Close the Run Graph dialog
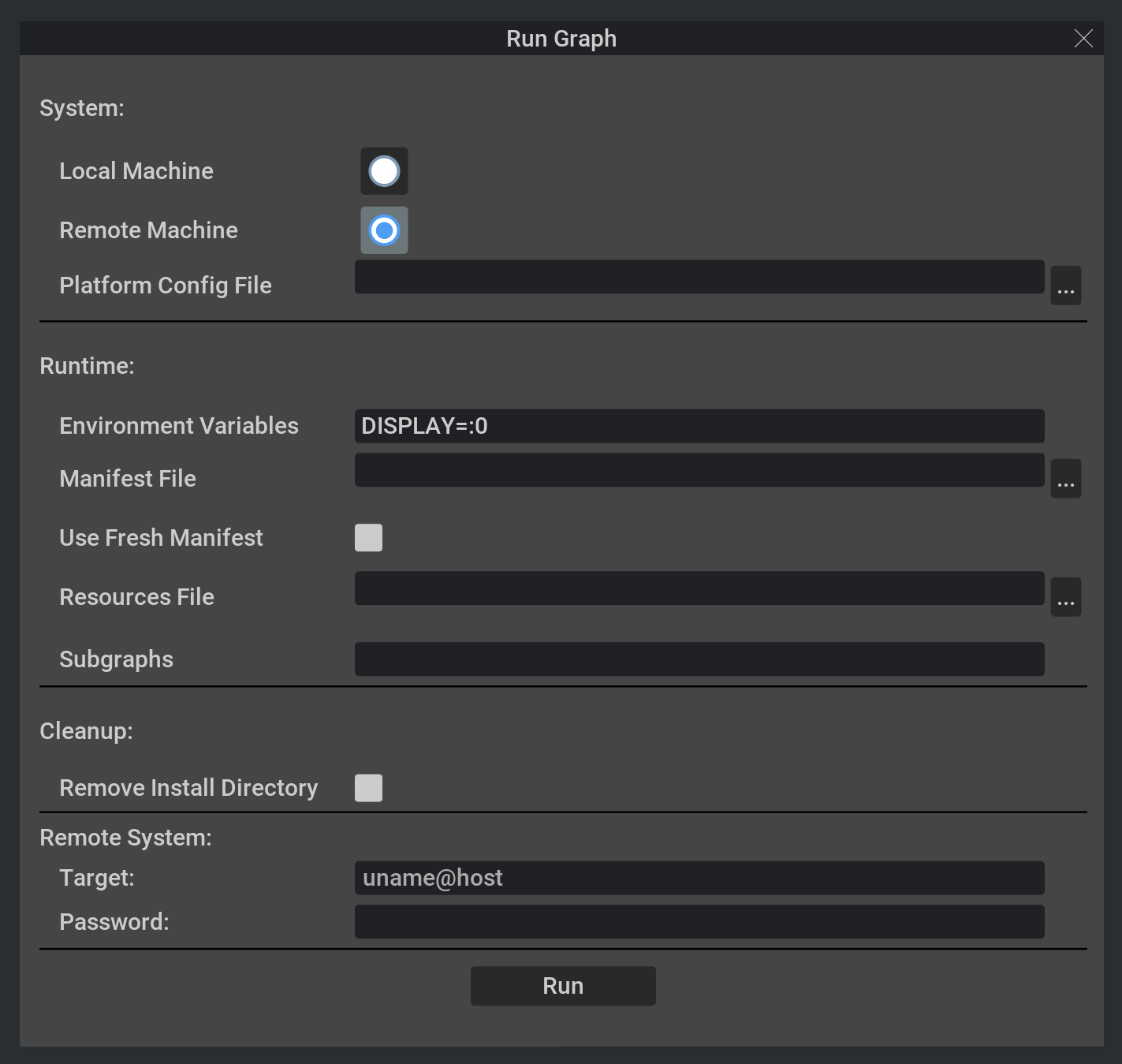The image size is (1122, 1064). (1083, 39)
